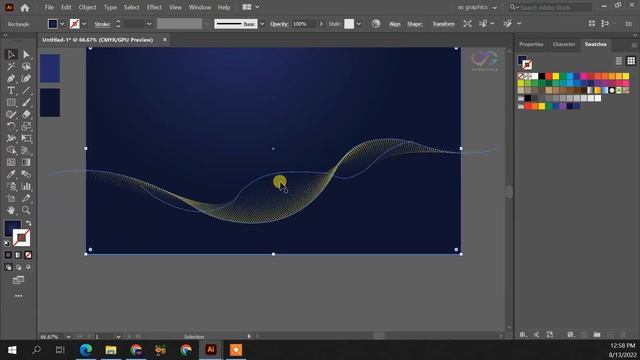
Task: Select the Rectangle tool in toolbox
Action: click(x=11, y=102)
